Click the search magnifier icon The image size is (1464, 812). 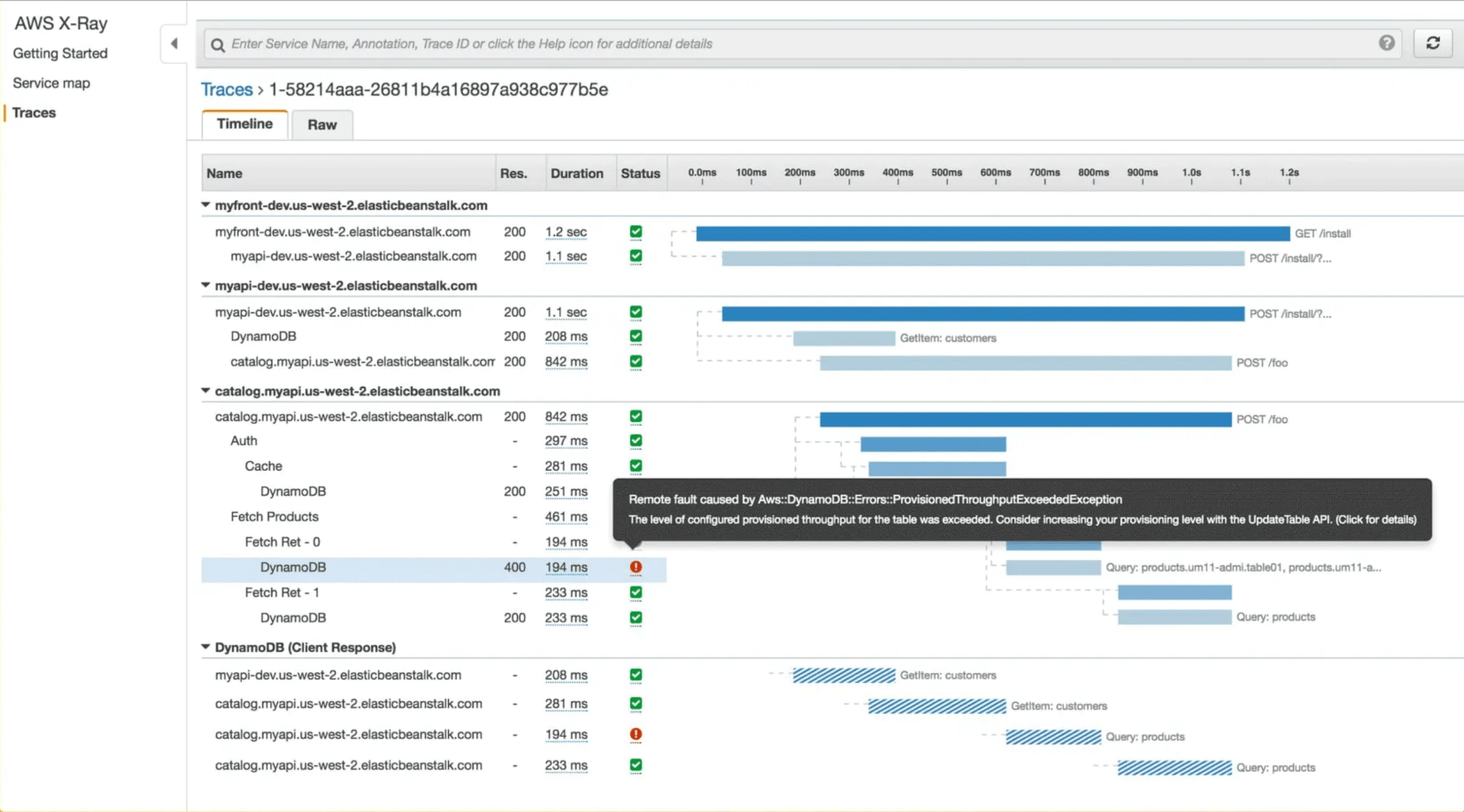tap(218, 45)
